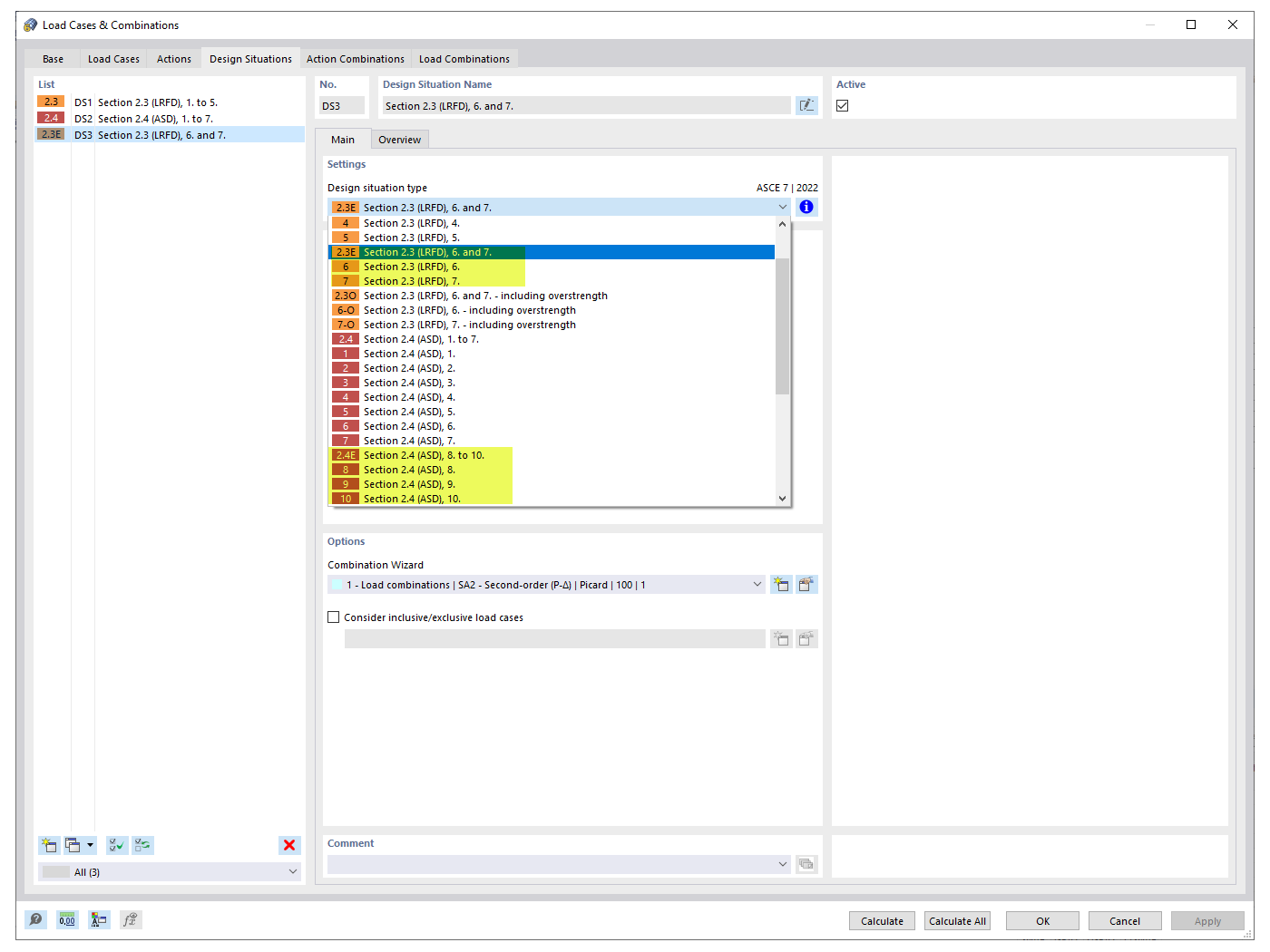Open the help speech bubble icon at bottom left

point(35,920)
